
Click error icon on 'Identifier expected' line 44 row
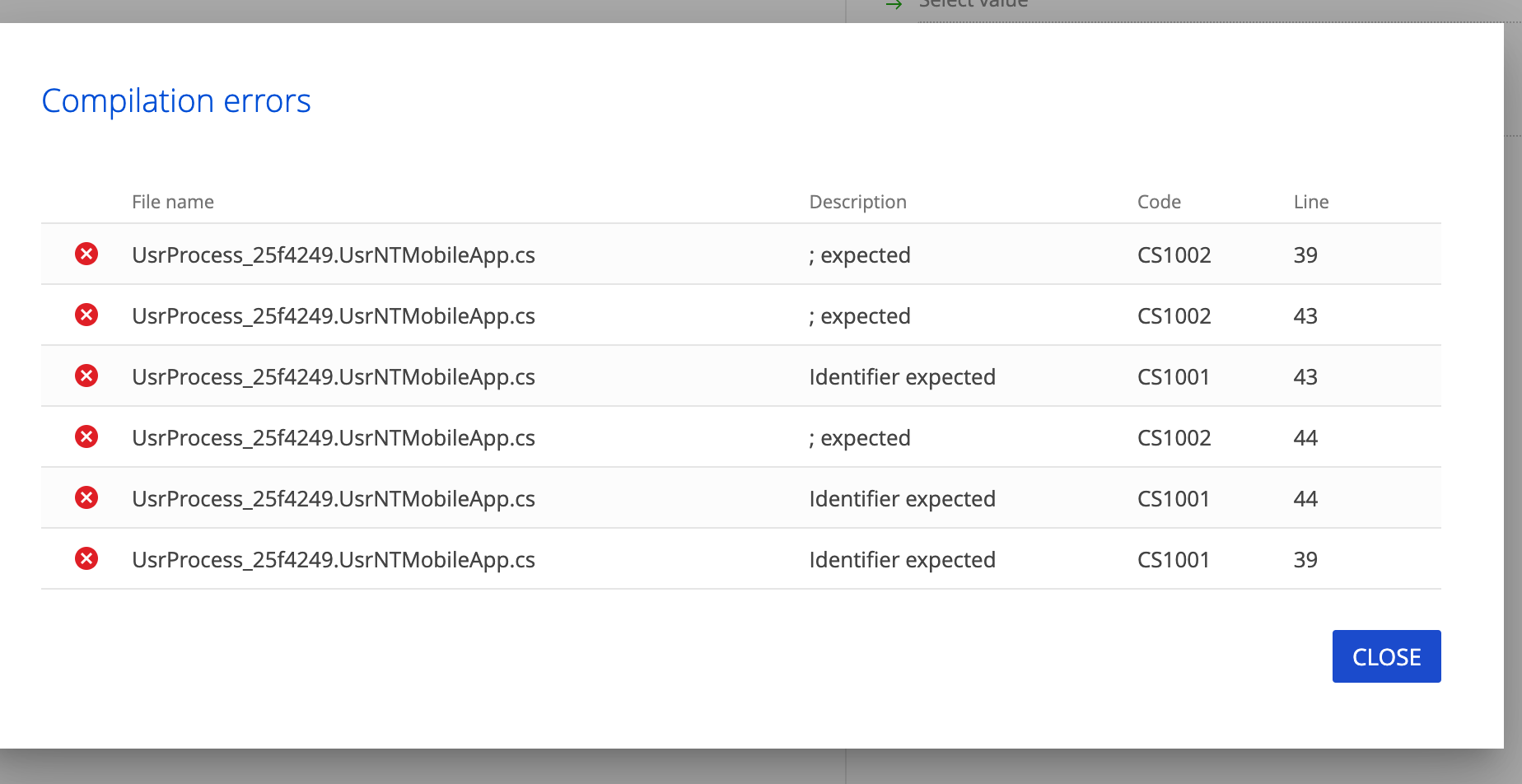pos(86,497)
